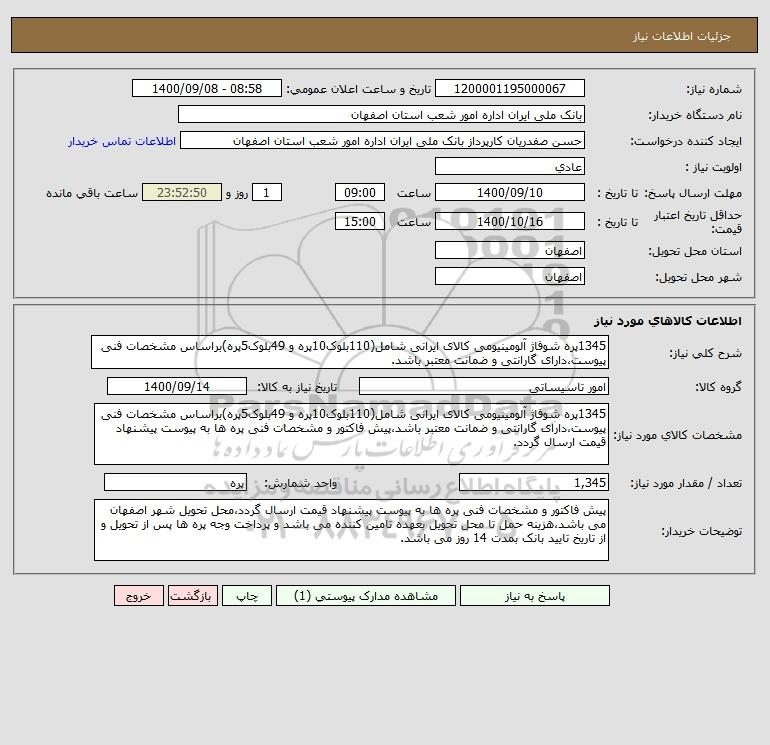
Task: Click the ساعت باقی مانده text
Action: pyautogui.click(x=92, y=193)
